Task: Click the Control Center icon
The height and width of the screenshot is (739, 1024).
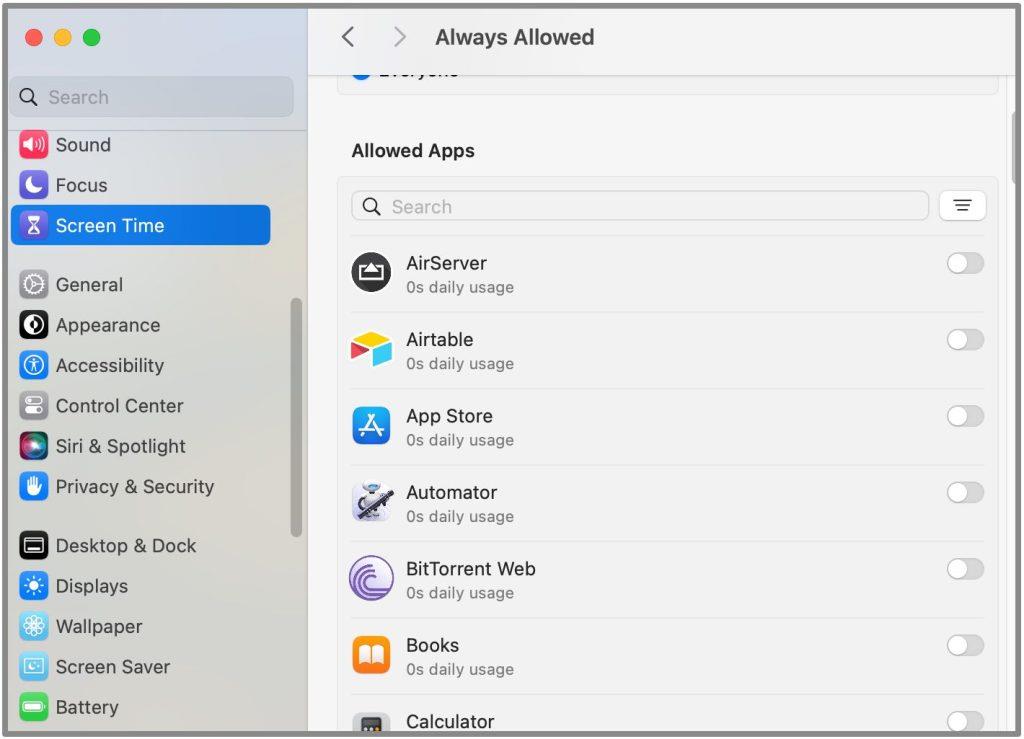Action: (33, 406)
